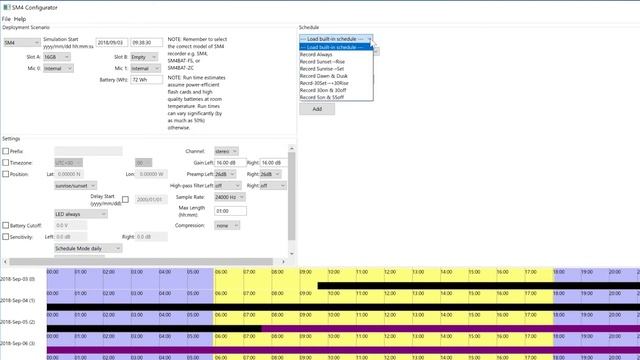Click the 2018-Sep-03 (0) date label
The image size is (640, 360).
tap(18, 279)
